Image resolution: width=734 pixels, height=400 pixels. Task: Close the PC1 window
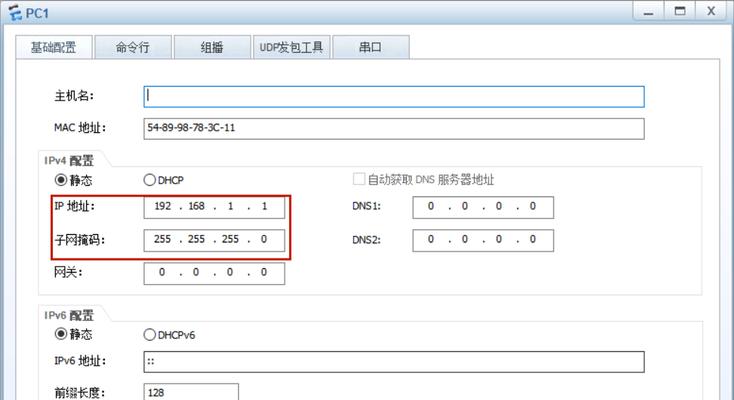pos(711,11)
